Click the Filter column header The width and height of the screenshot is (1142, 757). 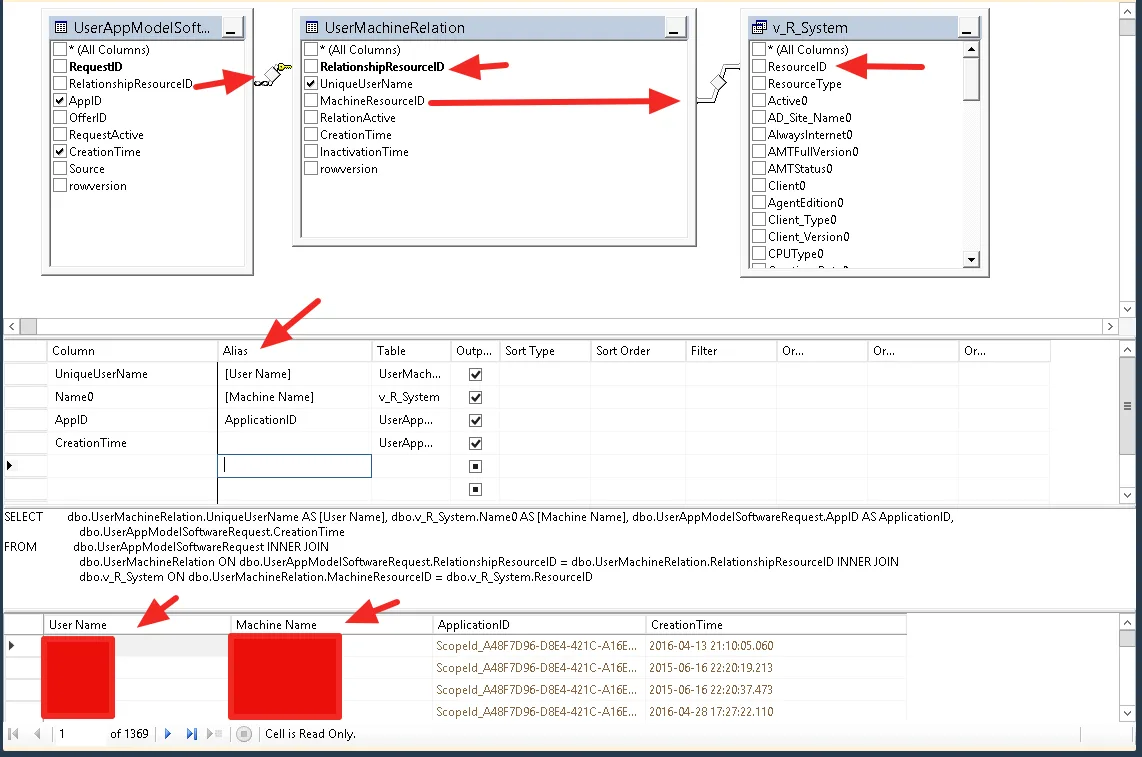point(731,350)
